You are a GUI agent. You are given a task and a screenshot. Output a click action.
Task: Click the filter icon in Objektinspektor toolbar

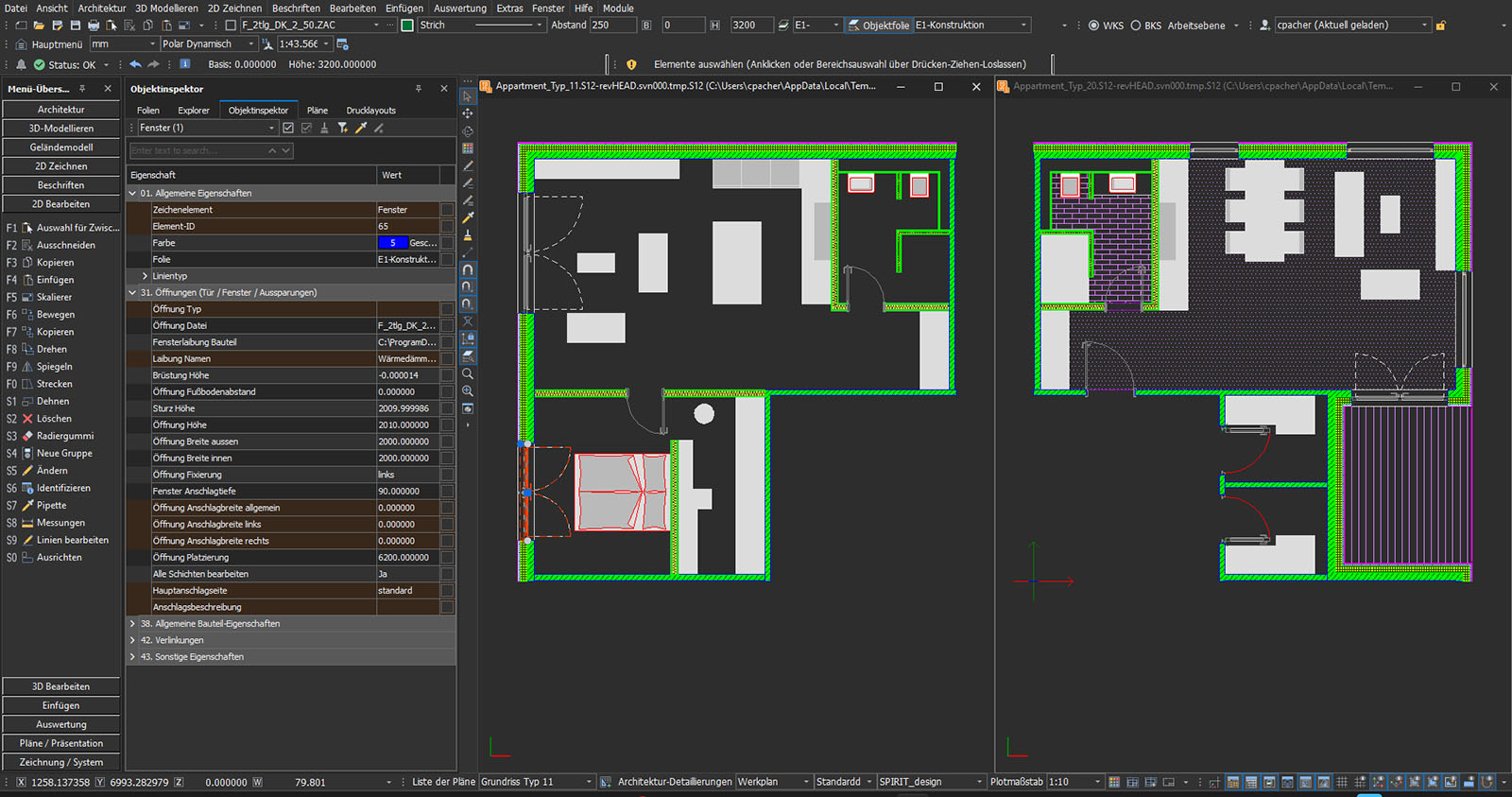[343, 128]
